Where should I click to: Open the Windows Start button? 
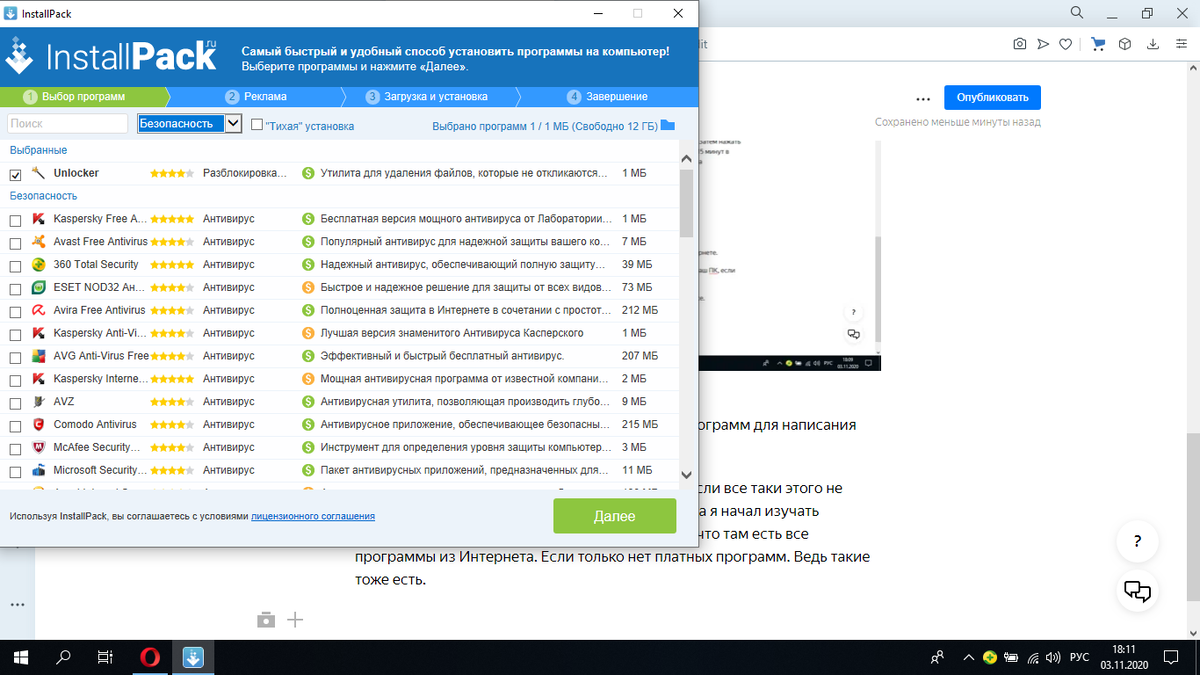point(20,657)
